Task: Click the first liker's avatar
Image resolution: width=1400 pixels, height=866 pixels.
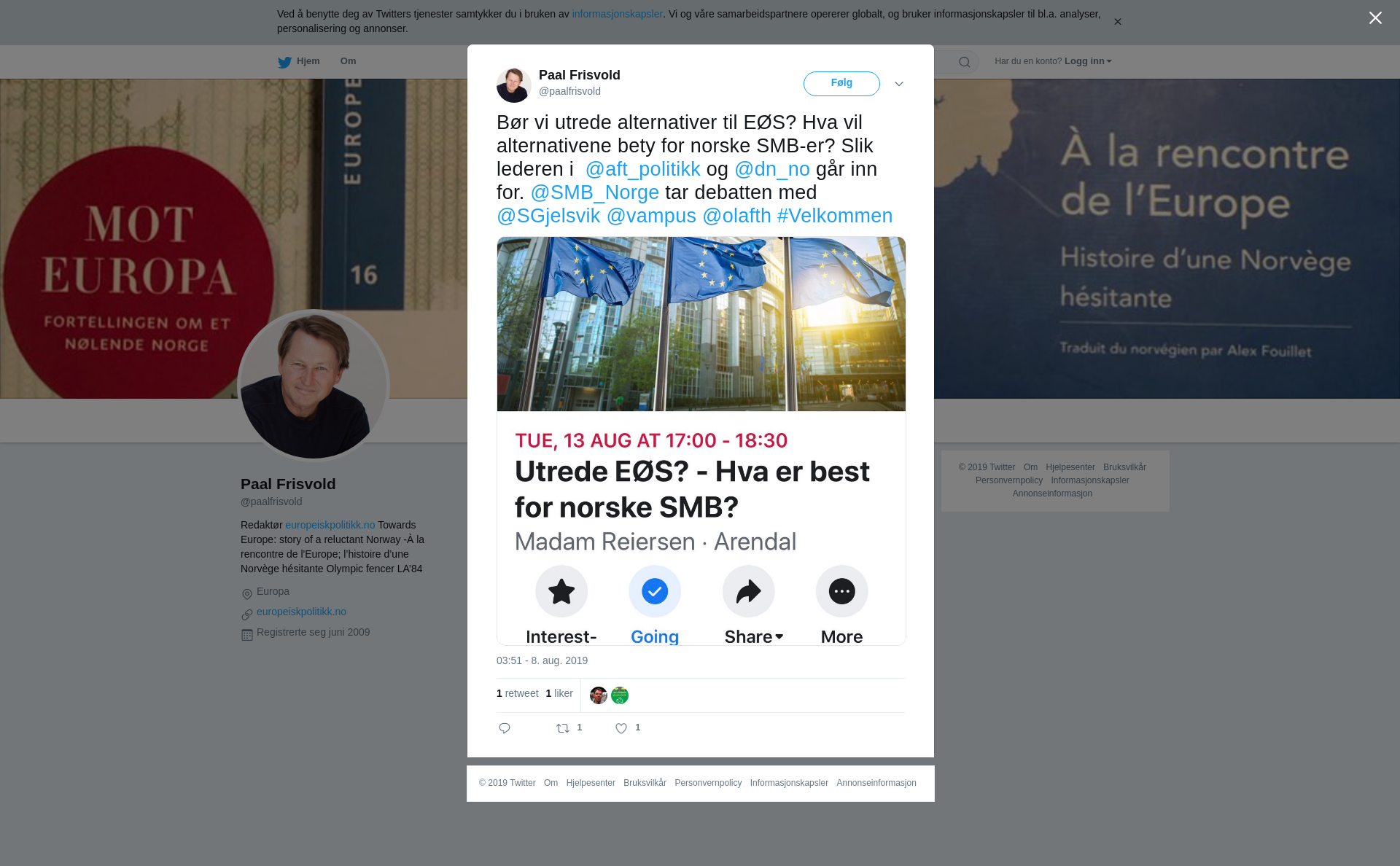Action: pyautogui.click(x=599, y=695)
